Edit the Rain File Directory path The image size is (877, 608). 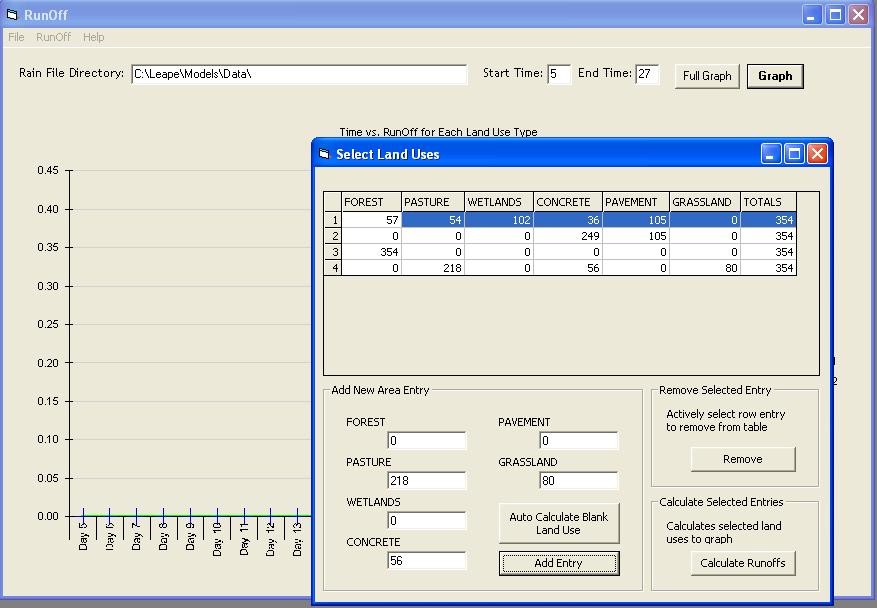[300, 74]
